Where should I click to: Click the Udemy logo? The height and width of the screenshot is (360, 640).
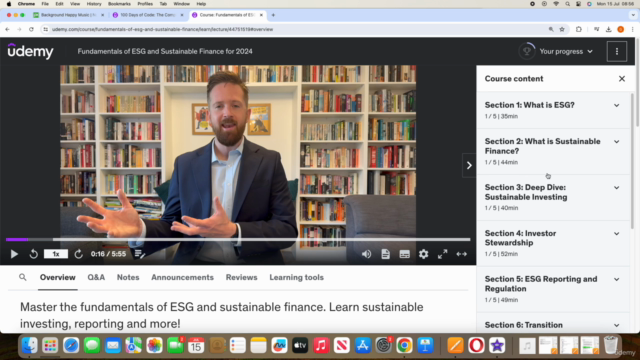click(x=31, y=51)
